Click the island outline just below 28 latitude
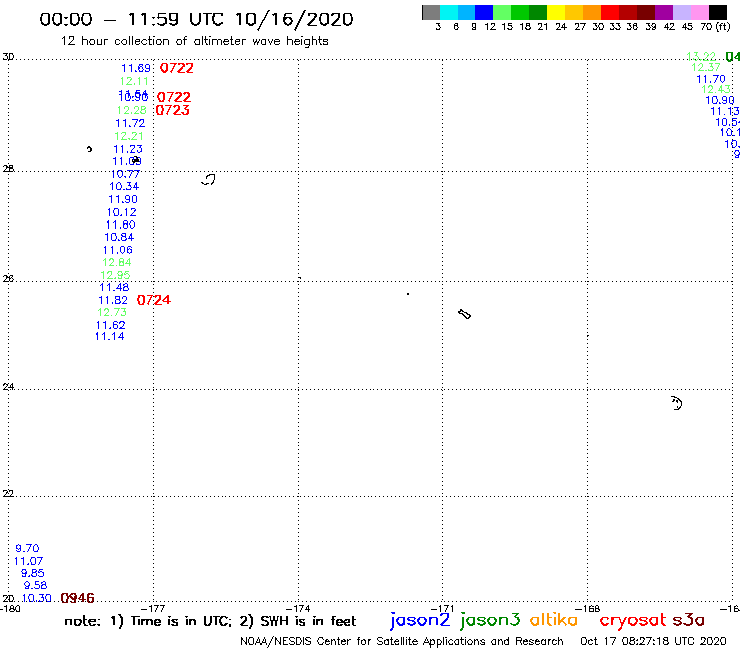The width and height of the screenshot is (740, 650). (208, 179)
